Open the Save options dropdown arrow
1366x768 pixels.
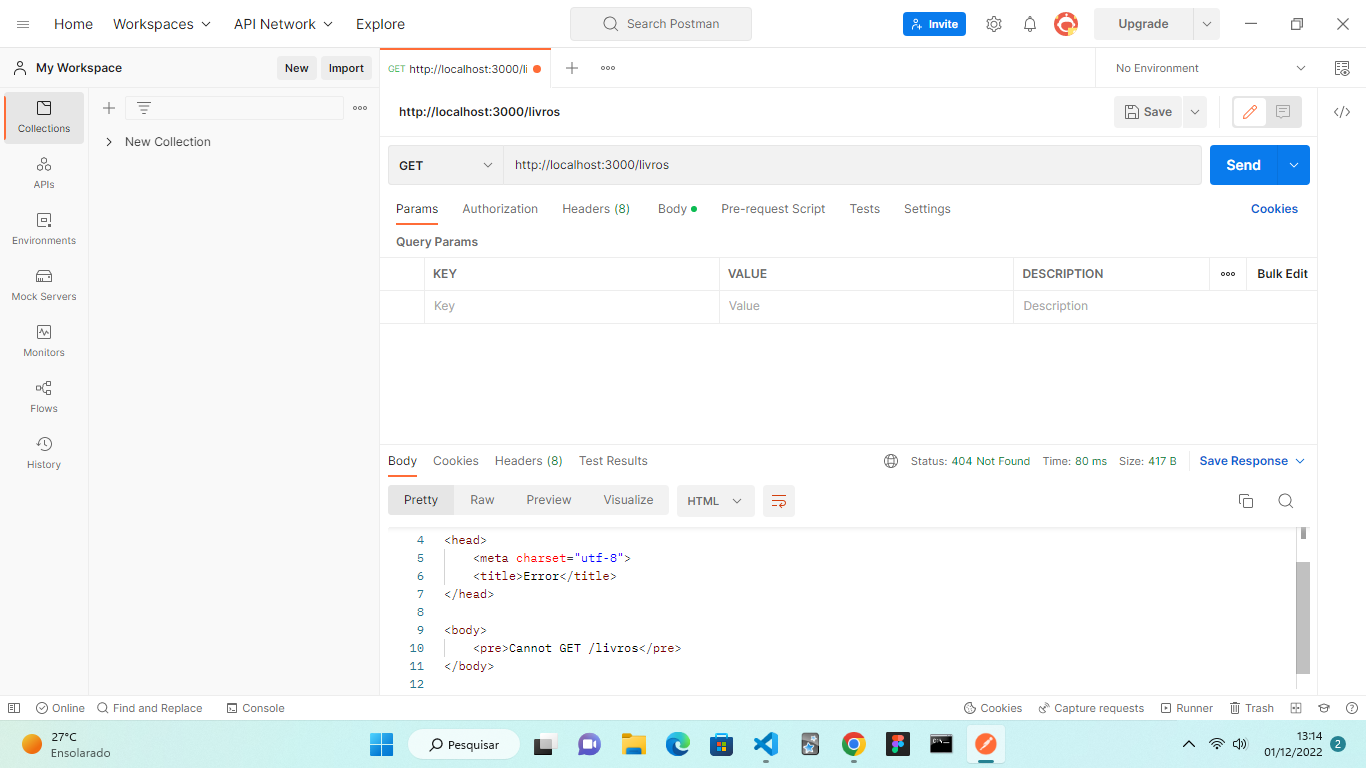pyautogui.click(x=1195, y=112)
